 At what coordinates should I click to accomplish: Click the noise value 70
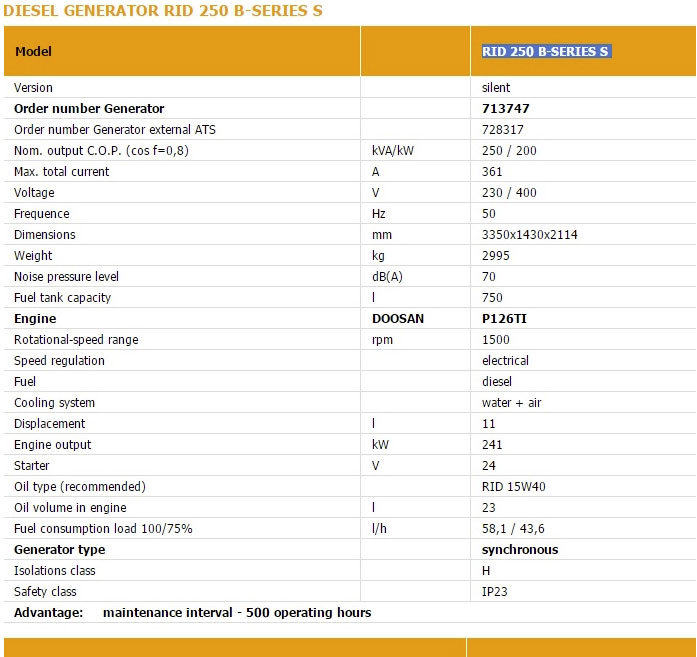point(489,276)
